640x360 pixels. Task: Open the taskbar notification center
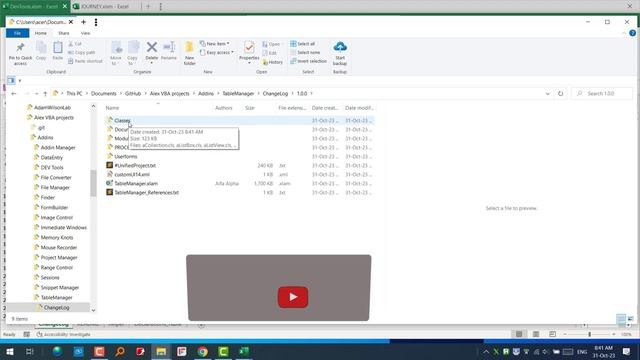[627, 351]
